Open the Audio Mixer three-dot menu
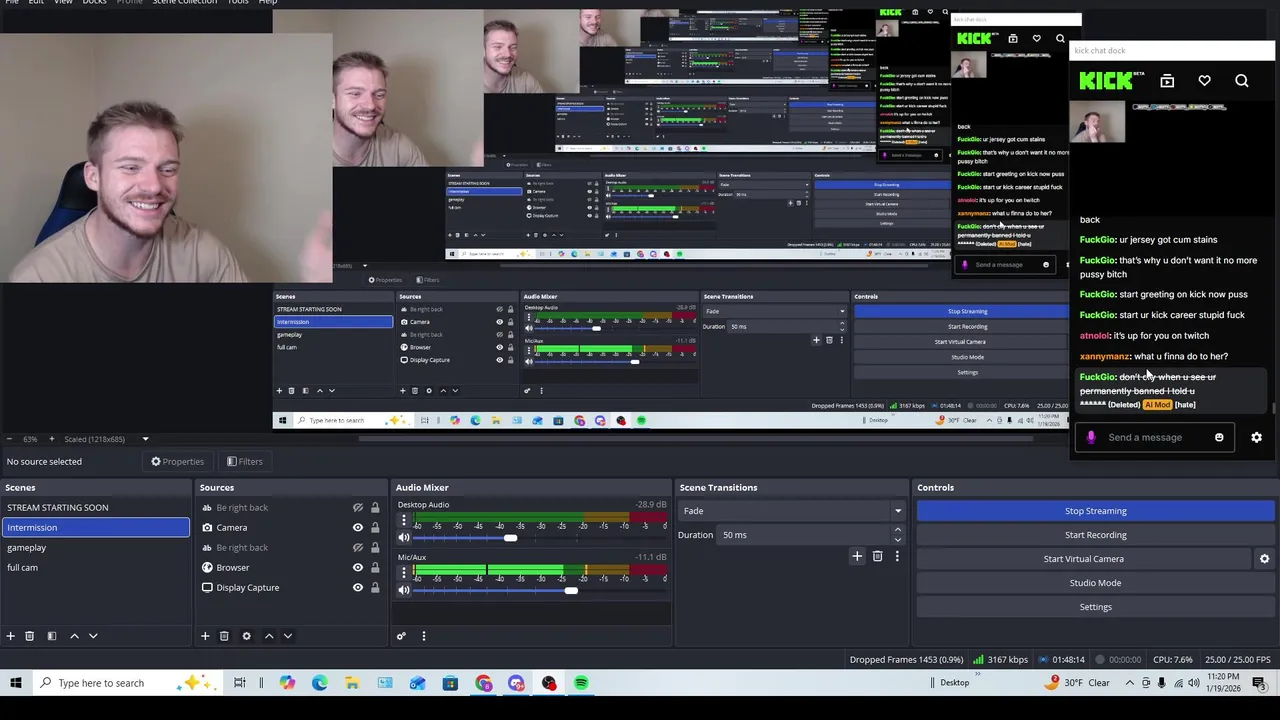Image resolution: width=1280 pixels, height=720 pixels. pyautogui.click(x=423, y=636)
